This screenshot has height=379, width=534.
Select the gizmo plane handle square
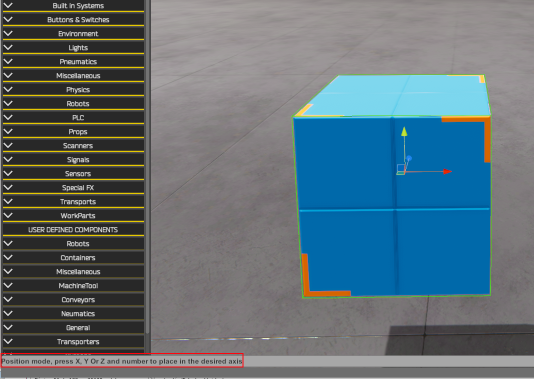click(x=400, y=169)
